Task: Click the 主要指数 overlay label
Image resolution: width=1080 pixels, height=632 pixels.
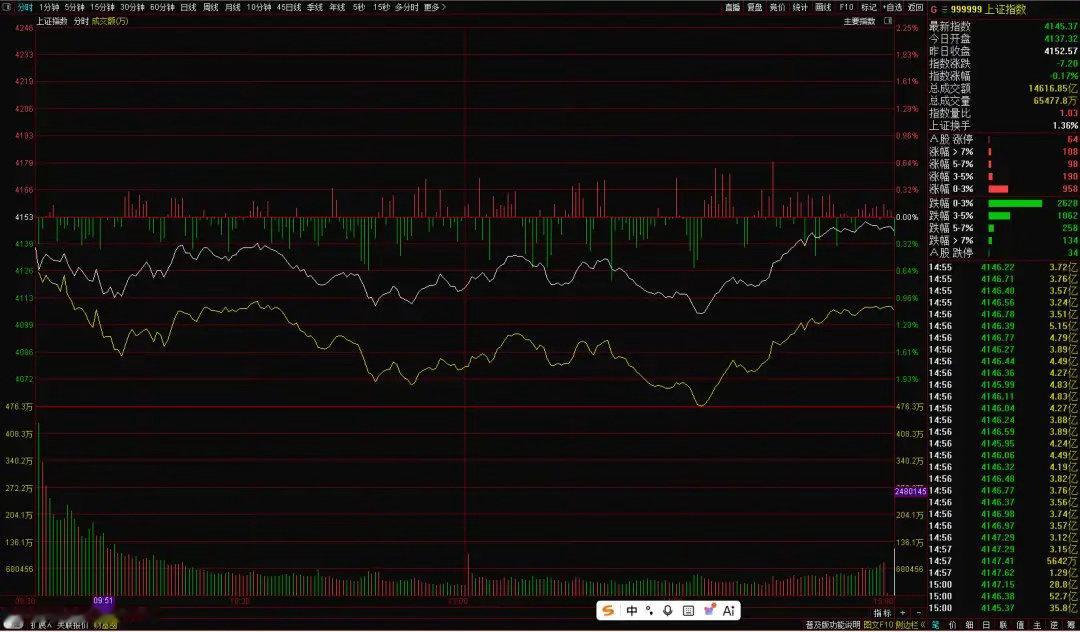Action: (x=860, y=21)
